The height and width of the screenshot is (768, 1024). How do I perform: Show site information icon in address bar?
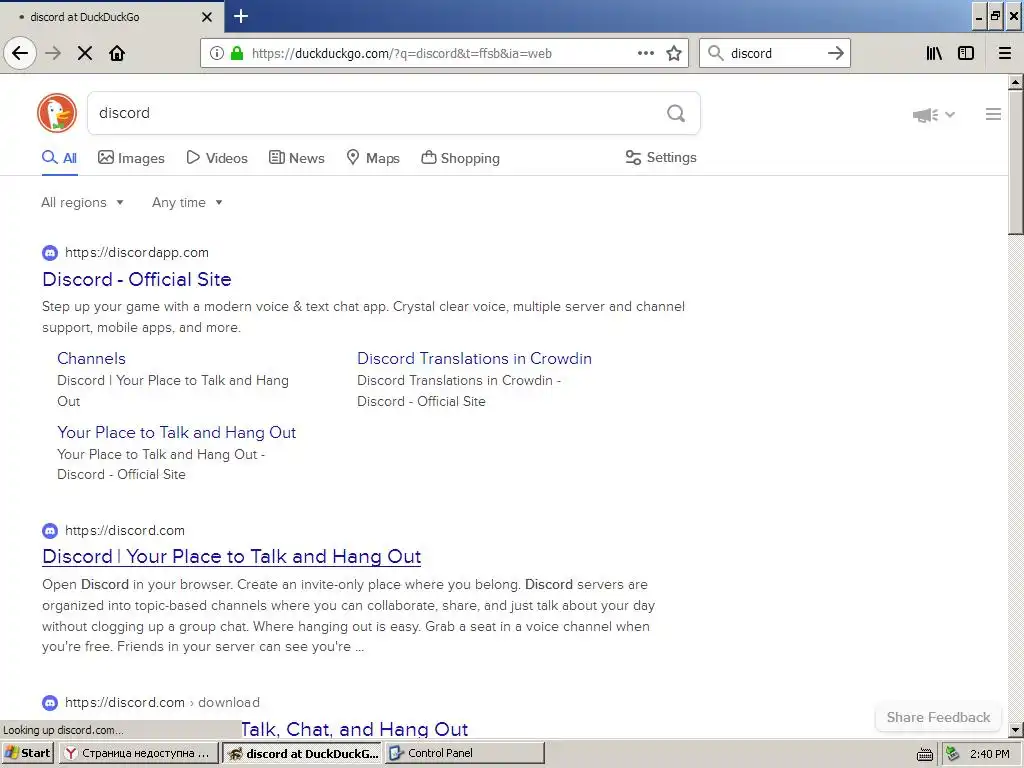(217, 54)
